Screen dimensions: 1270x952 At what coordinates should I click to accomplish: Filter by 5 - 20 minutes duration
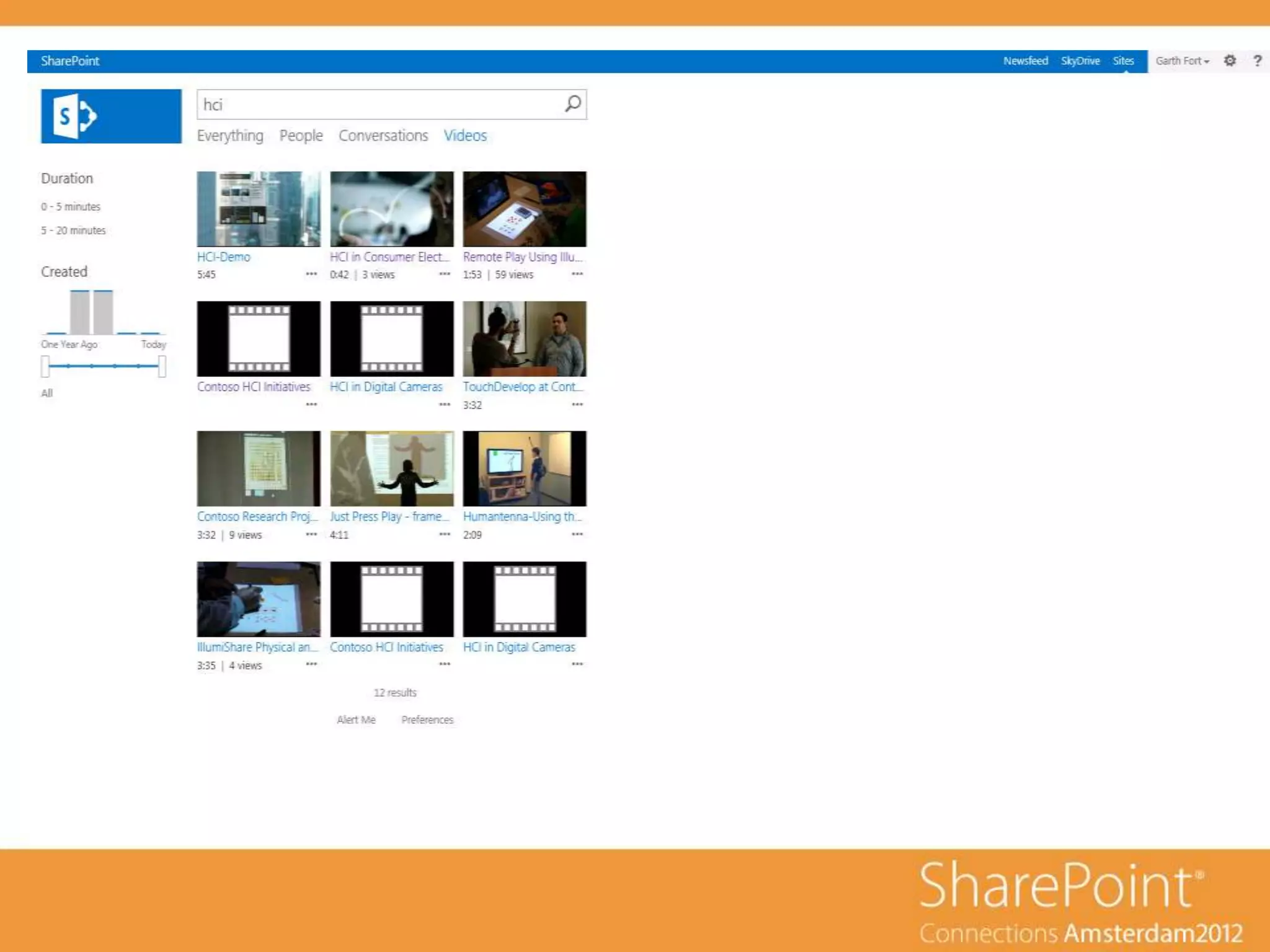pos(73,231)
